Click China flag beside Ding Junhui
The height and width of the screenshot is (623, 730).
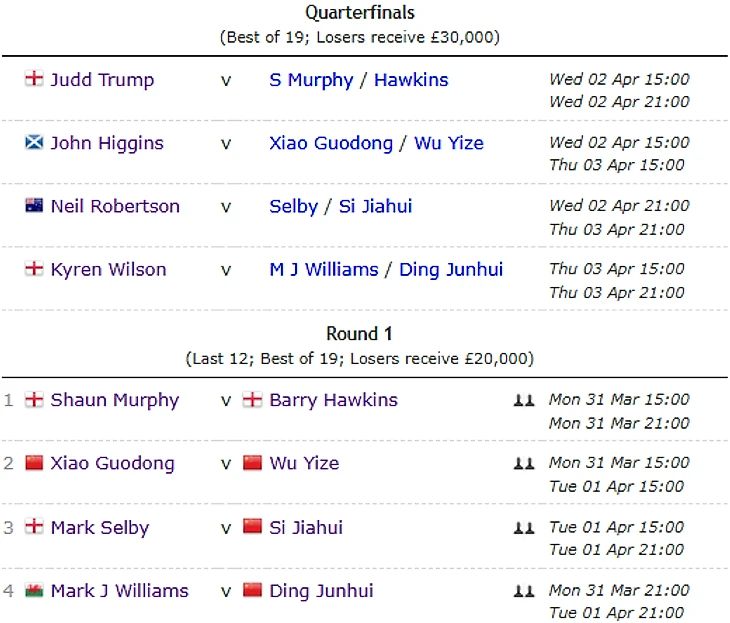253,590
